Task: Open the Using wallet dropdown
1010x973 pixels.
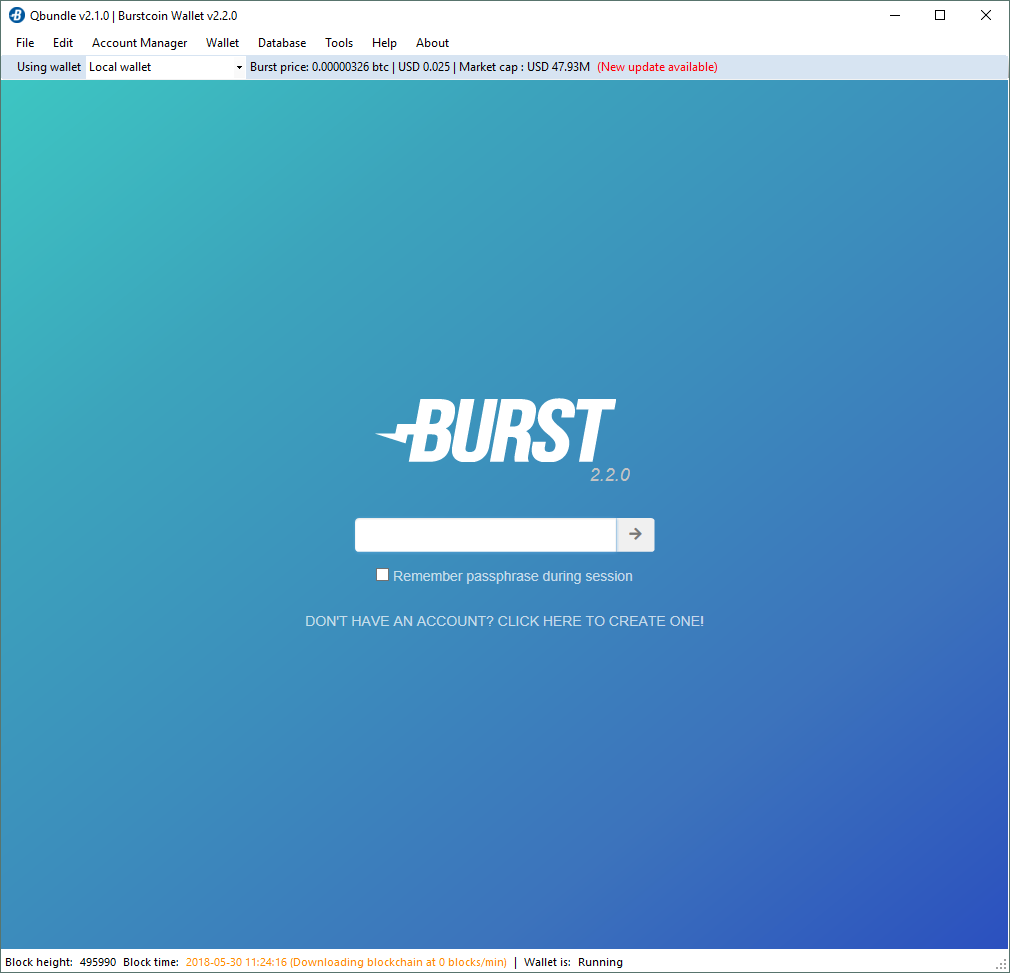Action: tap(166, 67)
